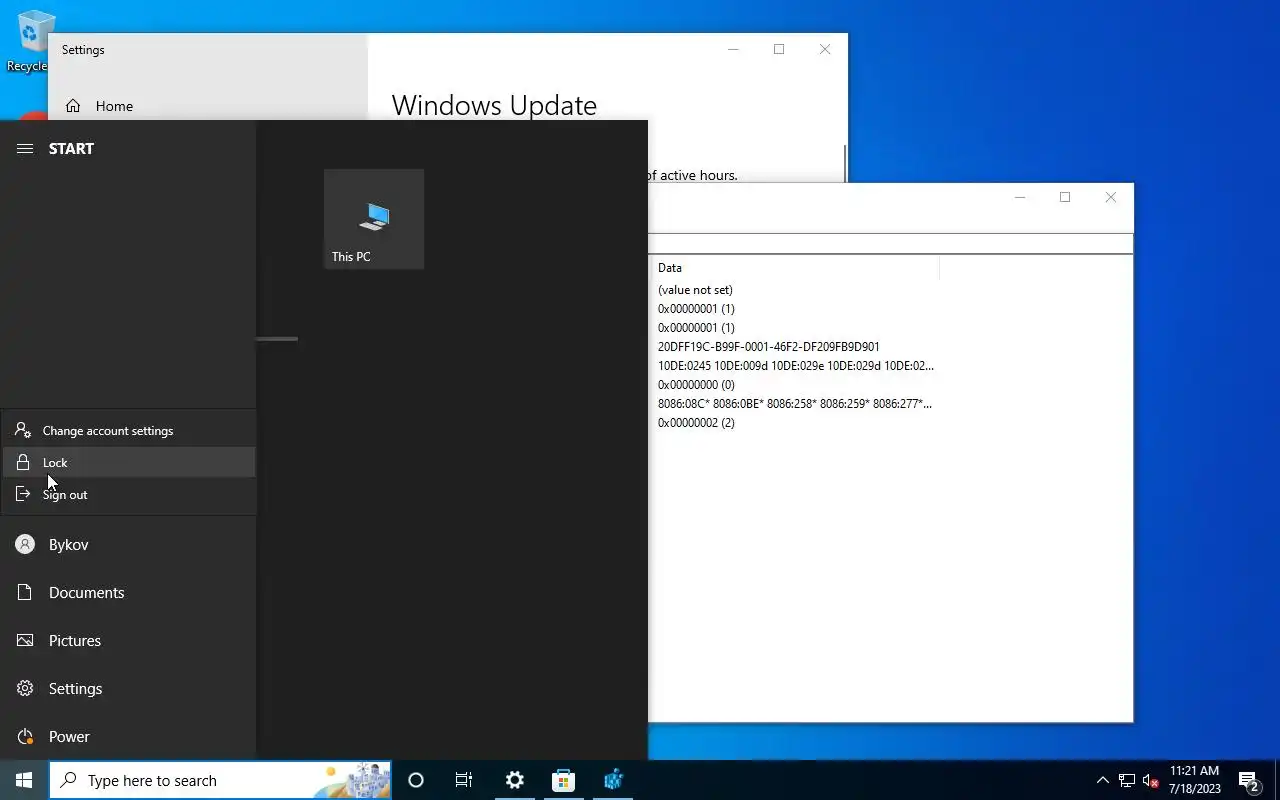Image resolution: width=1280 pixels, height=800 pixels.
Task: Select the 10DE:0245 data value row
Action: coord(796,366)
